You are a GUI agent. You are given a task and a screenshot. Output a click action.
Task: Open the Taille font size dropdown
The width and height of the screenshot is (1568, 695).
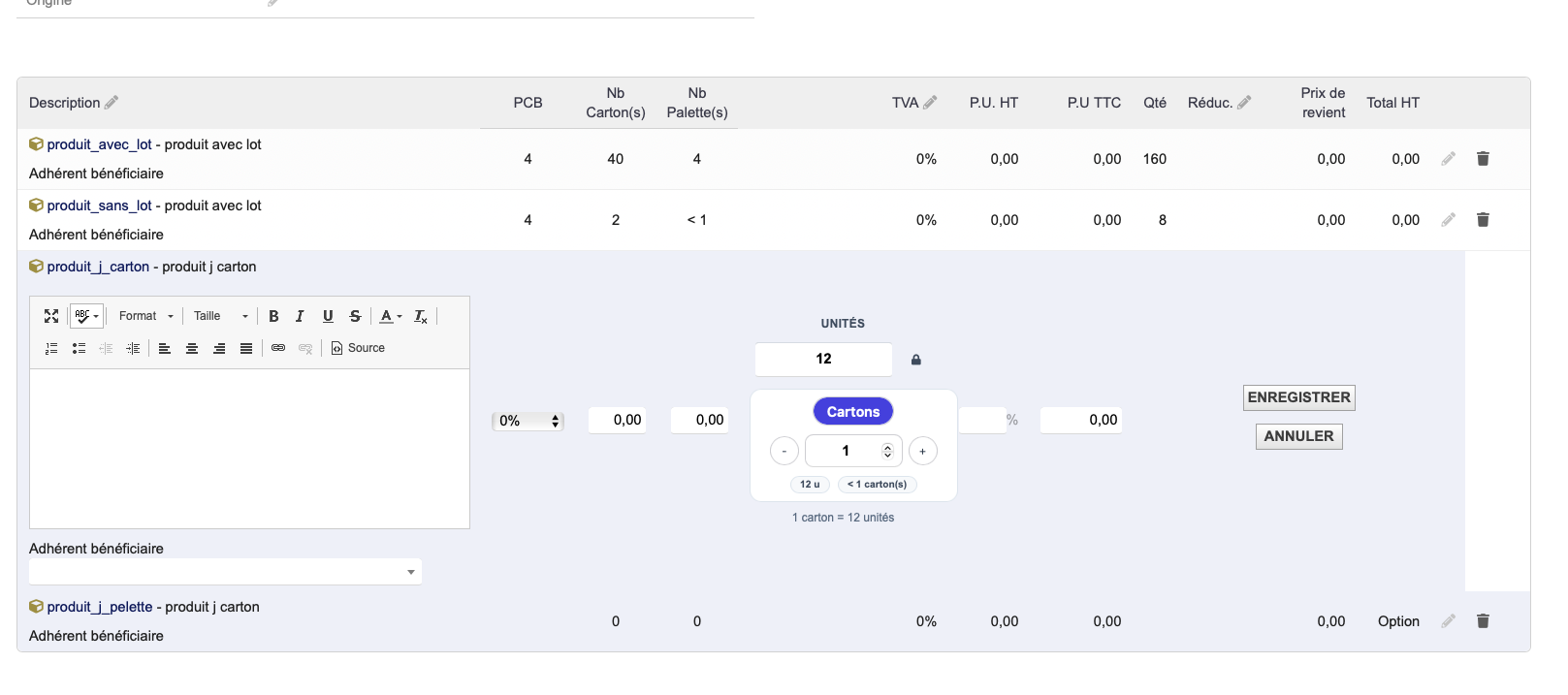220,316
